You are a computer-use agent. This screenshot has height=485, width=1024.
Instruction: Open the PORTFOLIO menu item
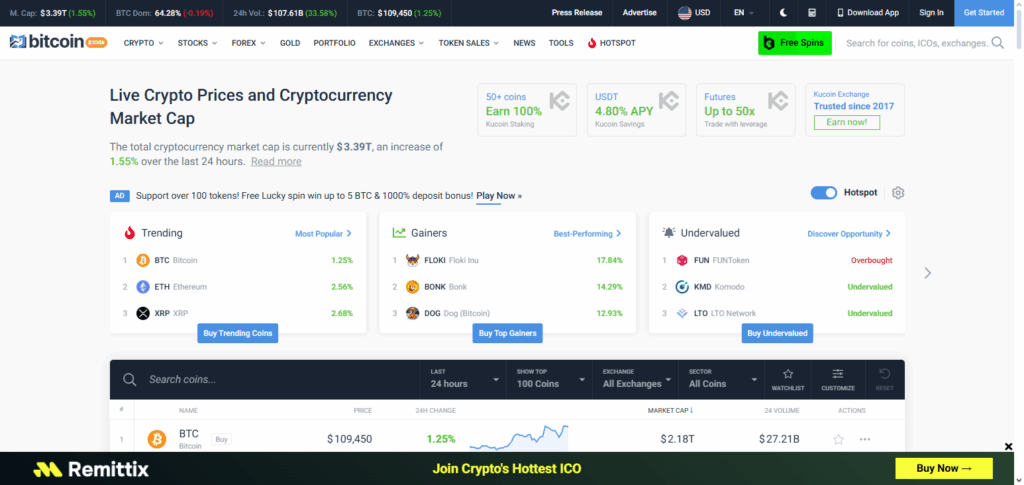click(334, 43)
